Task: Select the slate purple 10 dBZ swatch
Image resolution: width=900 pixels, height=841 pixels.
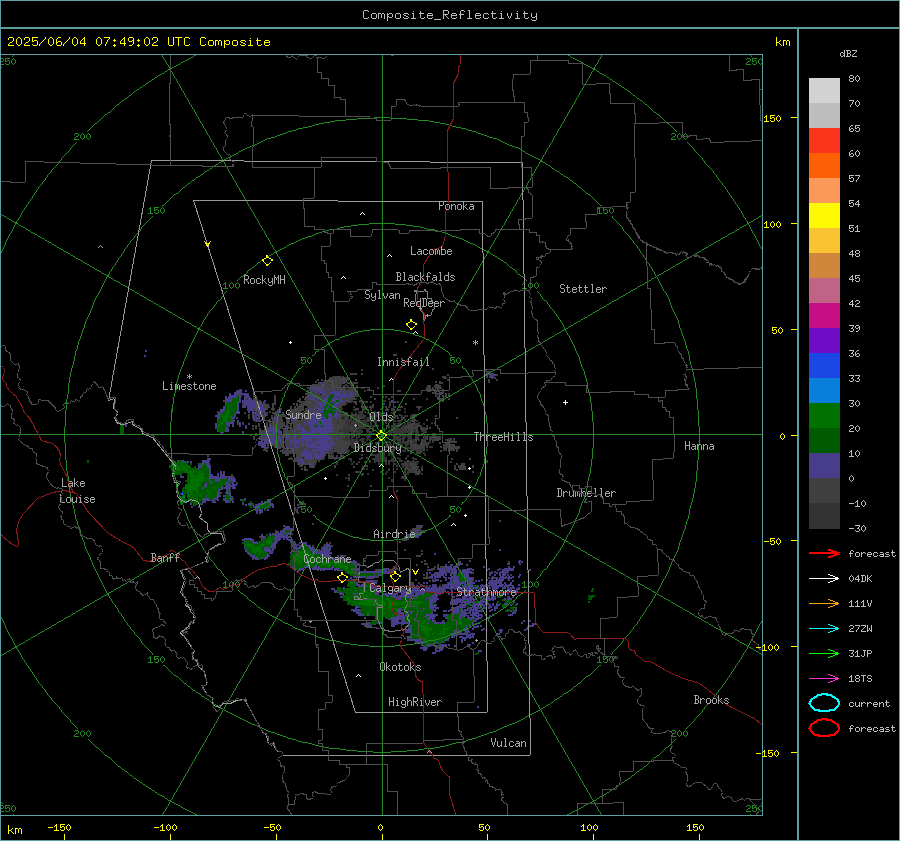Action: pos(824,466)
